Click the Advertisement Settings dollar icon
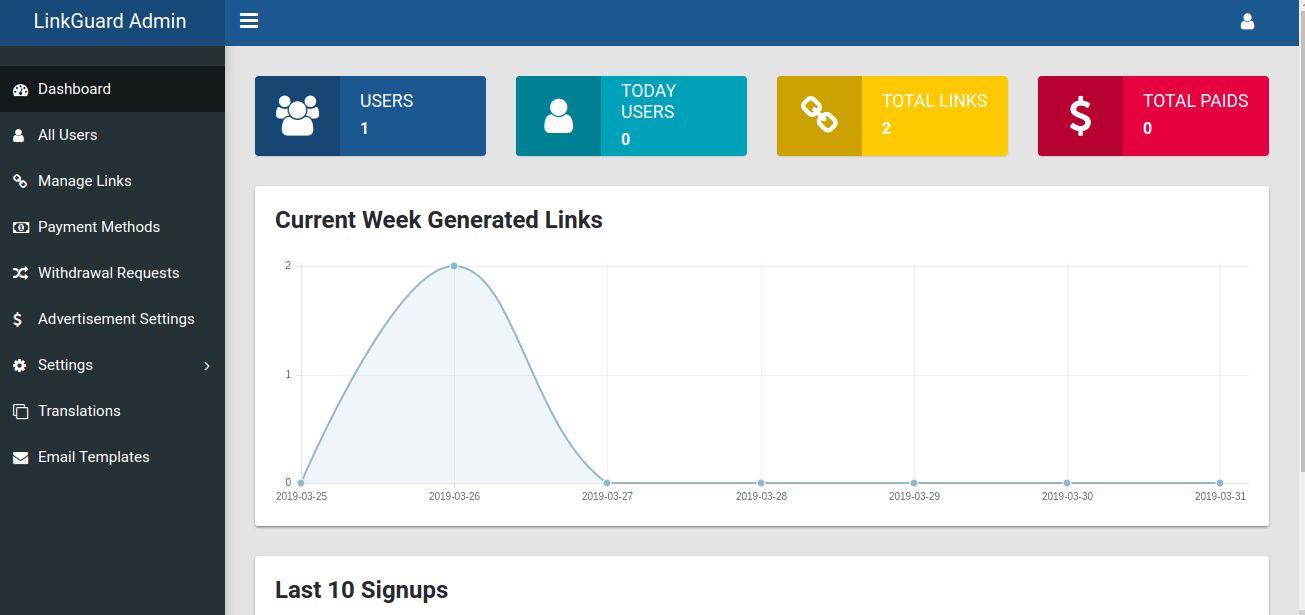The image size is (1305, 615). pyautogui.click(x=19, y=319)
